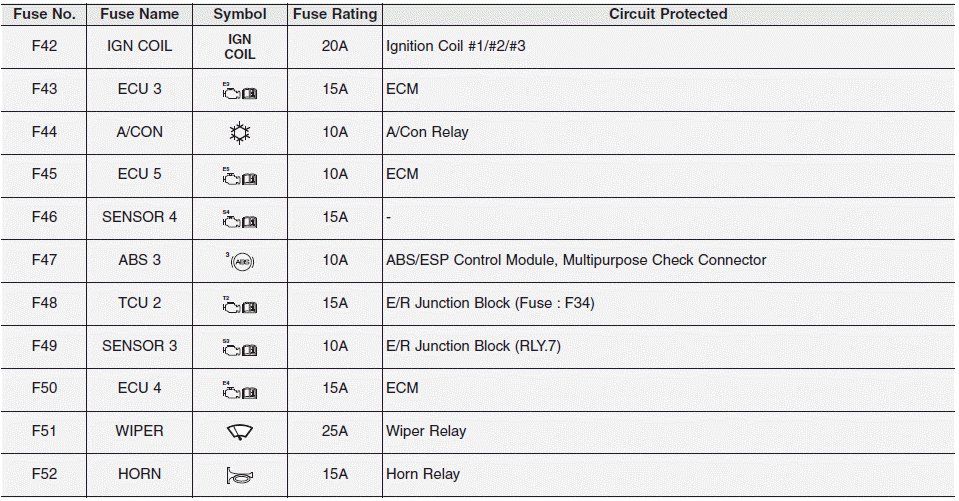Click the engine symbol in the F45 row

click(x=240, y=176)
